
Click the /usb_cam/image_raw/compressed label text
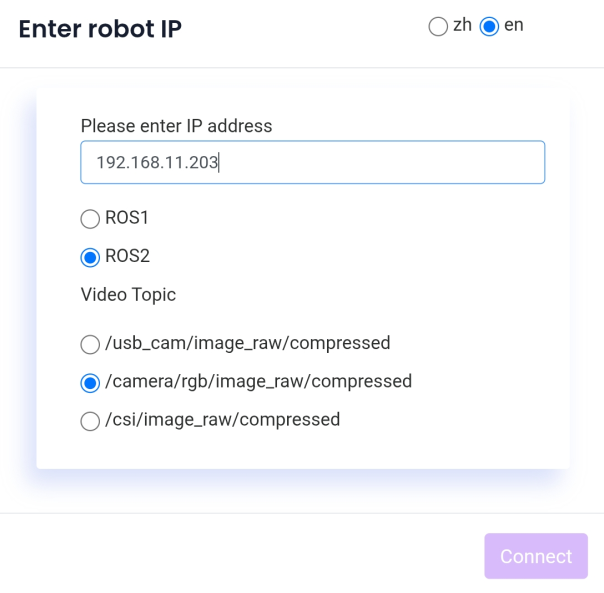(x=248, y=343)
